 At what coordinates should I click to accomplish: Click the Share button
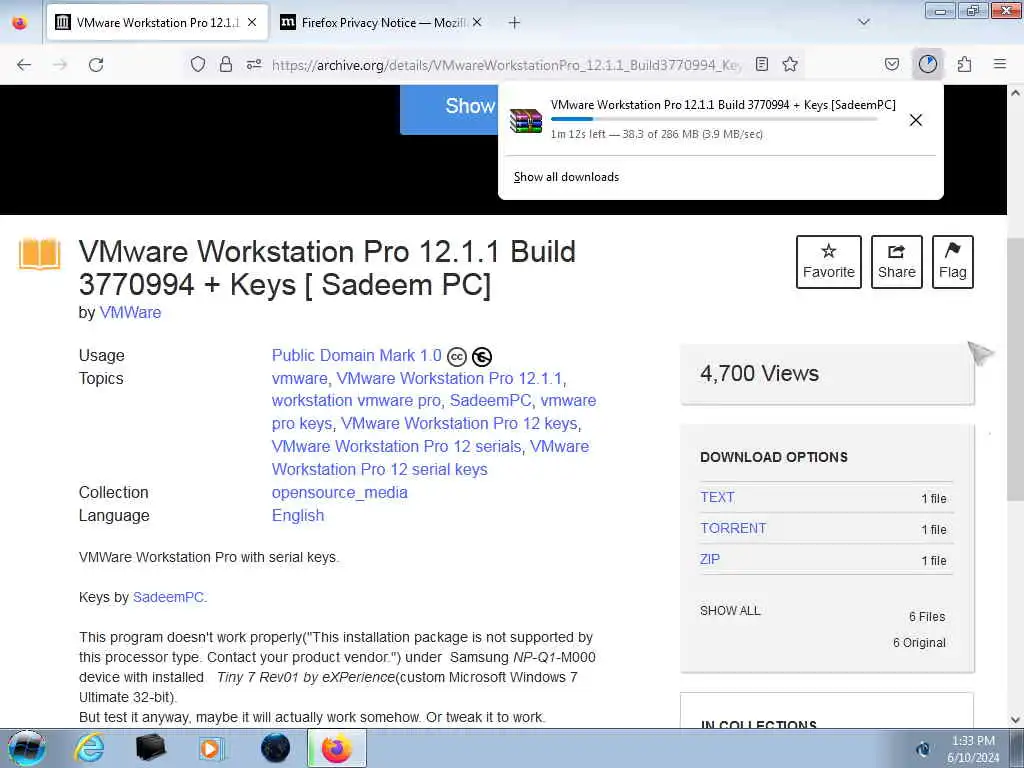click(897, 262)
